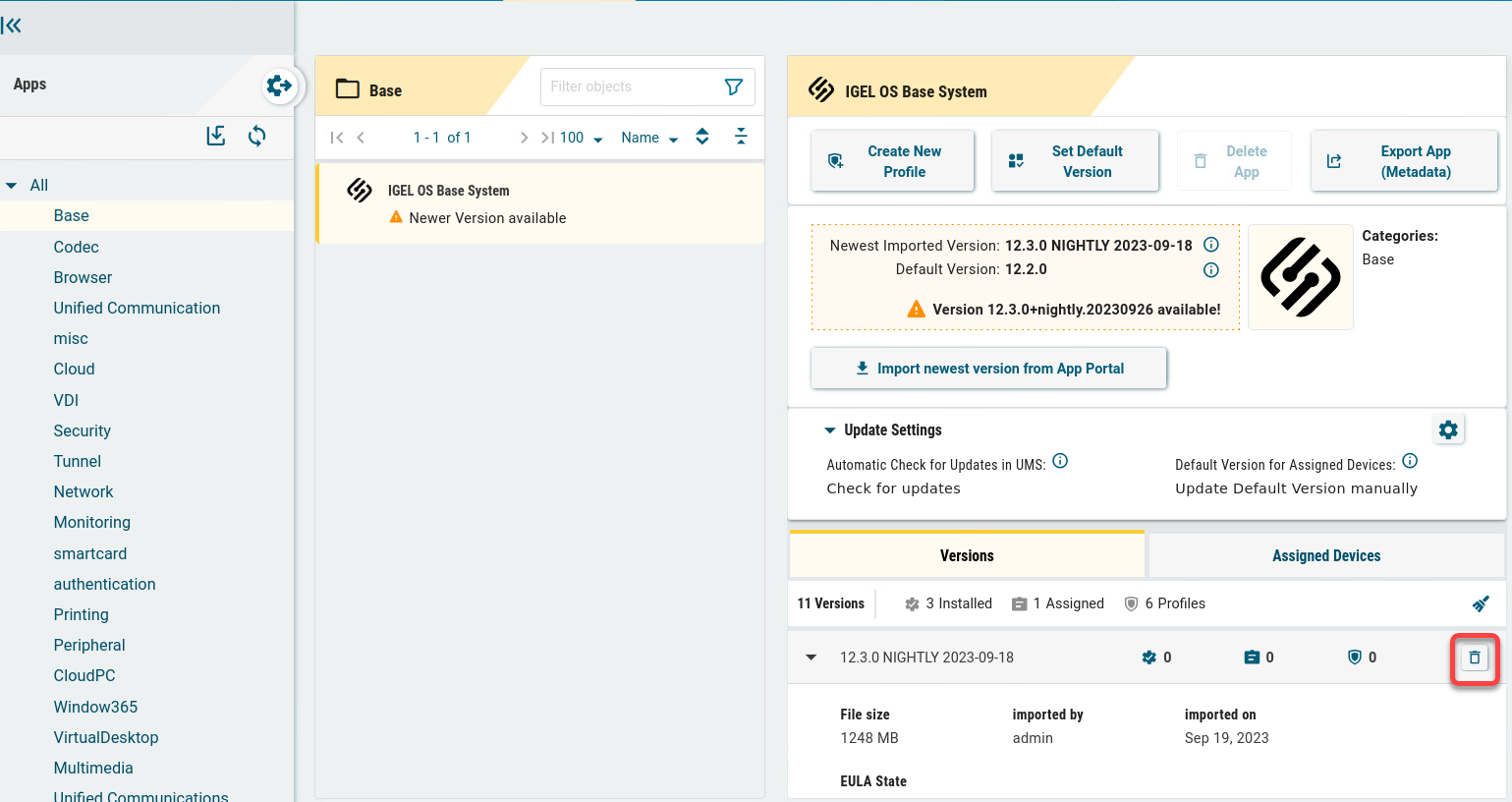Toggle sort order arrows next to Name
The width and height of the screenshot is (1512, 802).
pyautogui.click(x=702, y=137)
